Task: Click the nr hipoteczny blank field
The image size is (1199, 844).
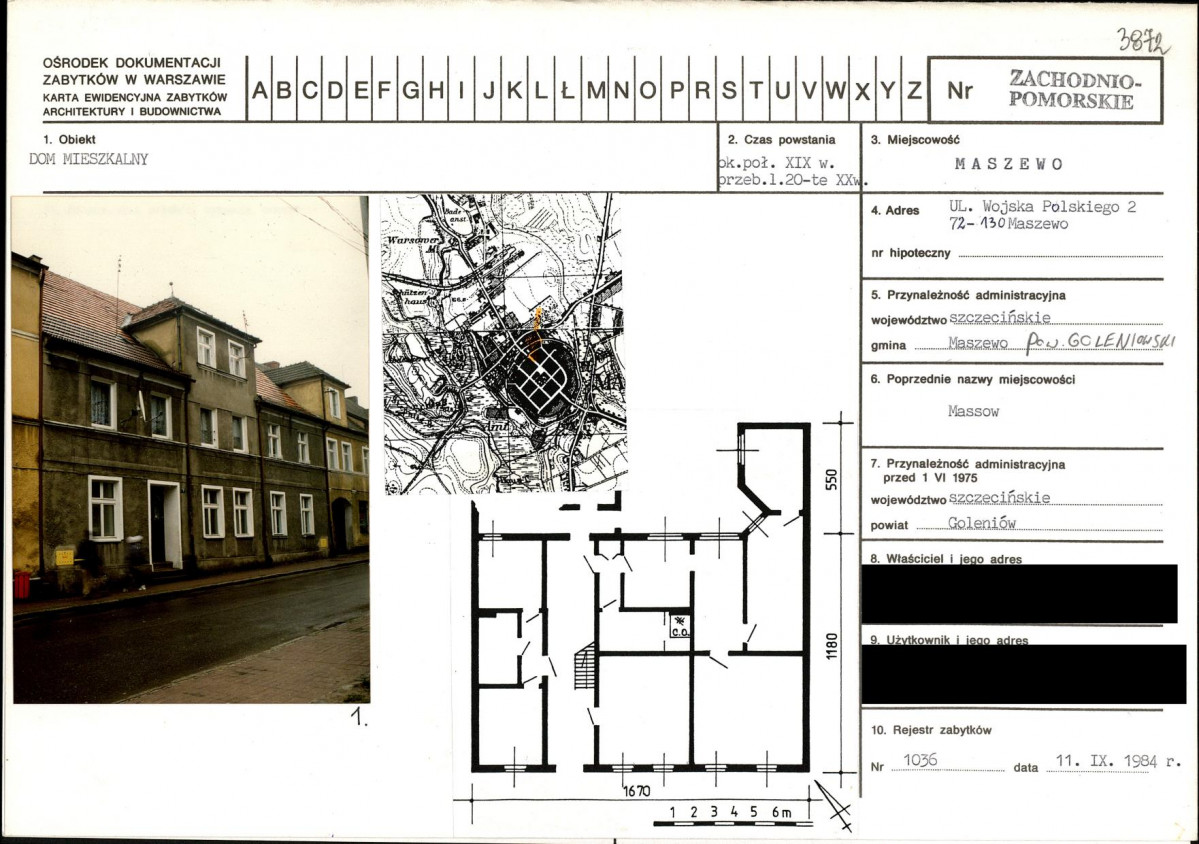Action: pyautogui.click(x=1060, y=252)
